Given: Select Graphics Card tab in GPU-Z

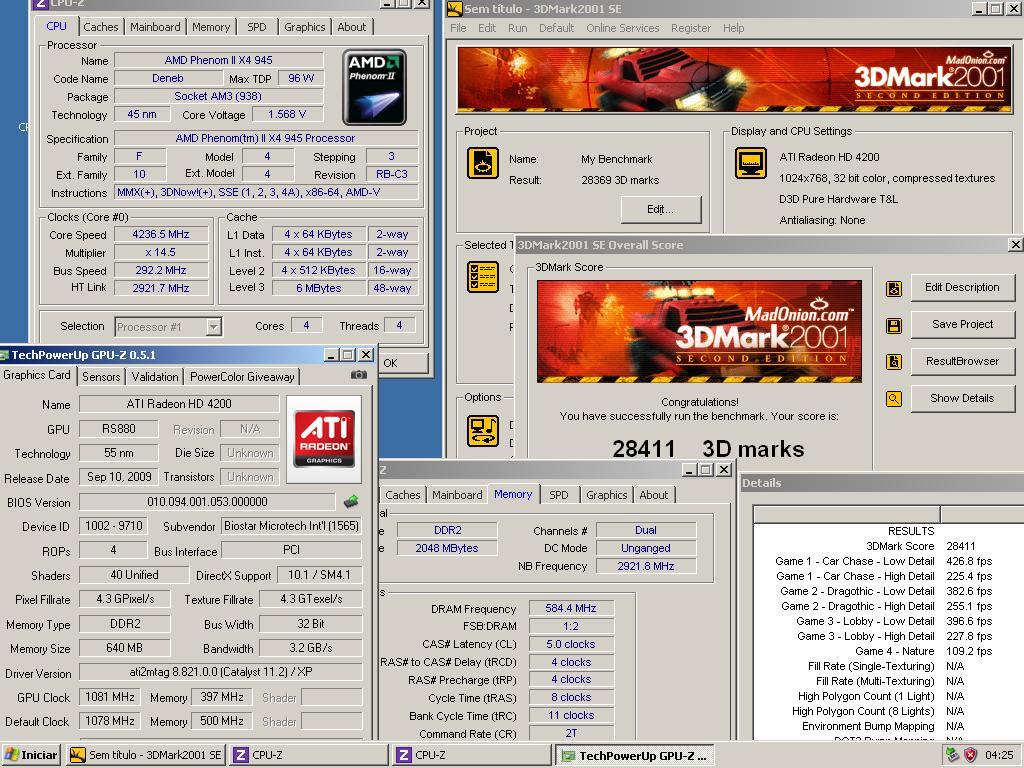Looking at the screenshot, I should 37,375.
